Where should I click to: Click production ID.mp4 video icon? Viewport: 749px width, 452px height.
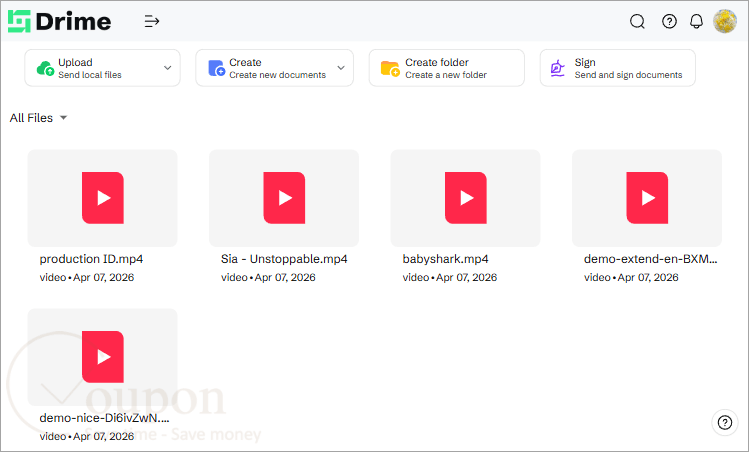103,198
